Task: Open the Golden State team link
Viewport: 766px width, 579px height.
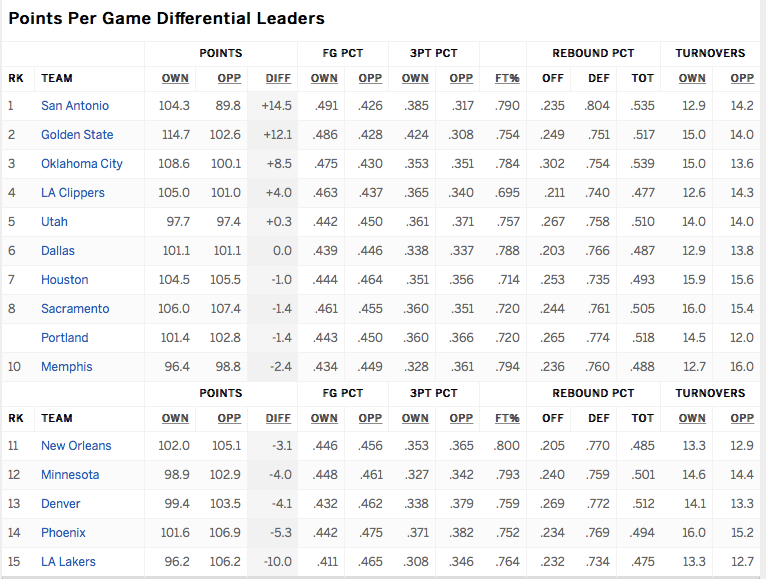Action: click(77, 135)
